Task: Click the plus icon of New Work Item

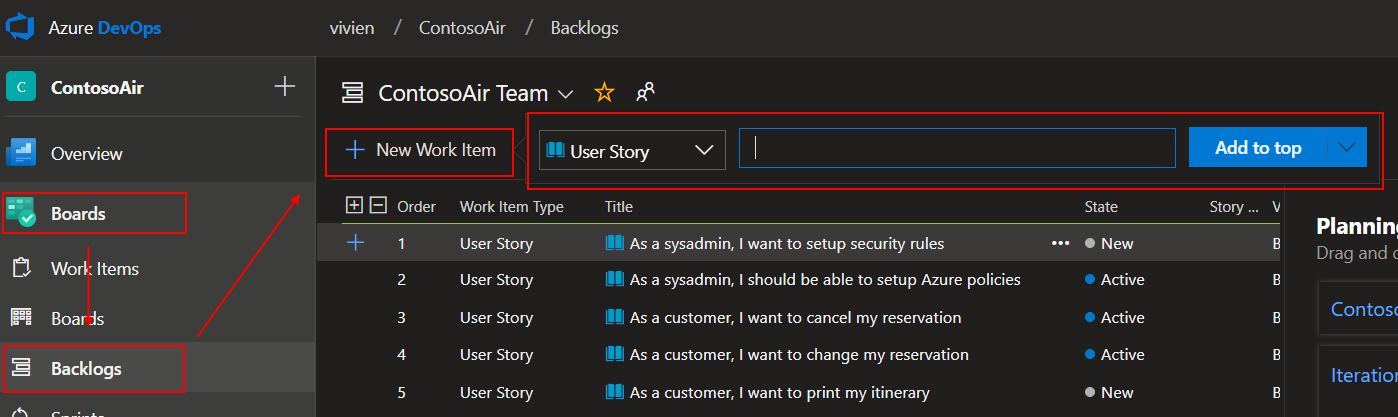Action: coord(354,150)
